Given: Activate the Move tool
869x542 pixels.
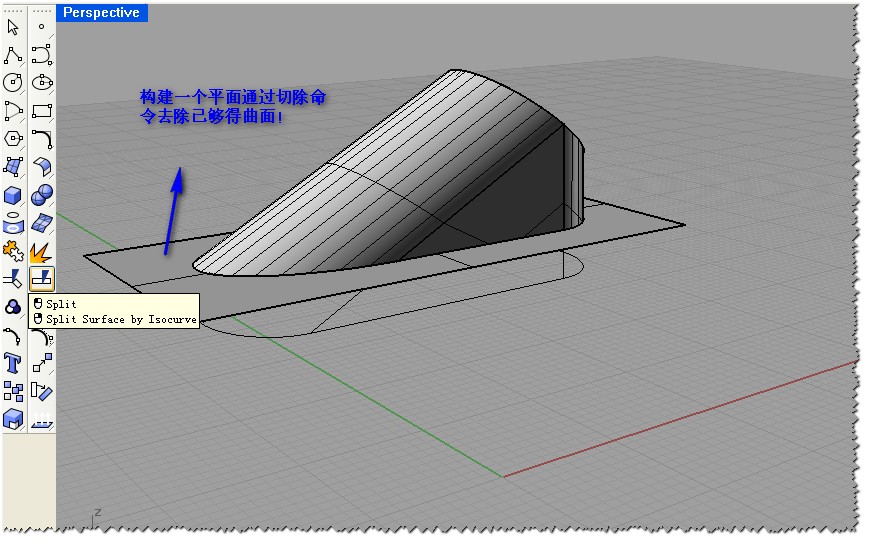Looking at the screenshot, I should pyautogui.click(x=42, y=364).
